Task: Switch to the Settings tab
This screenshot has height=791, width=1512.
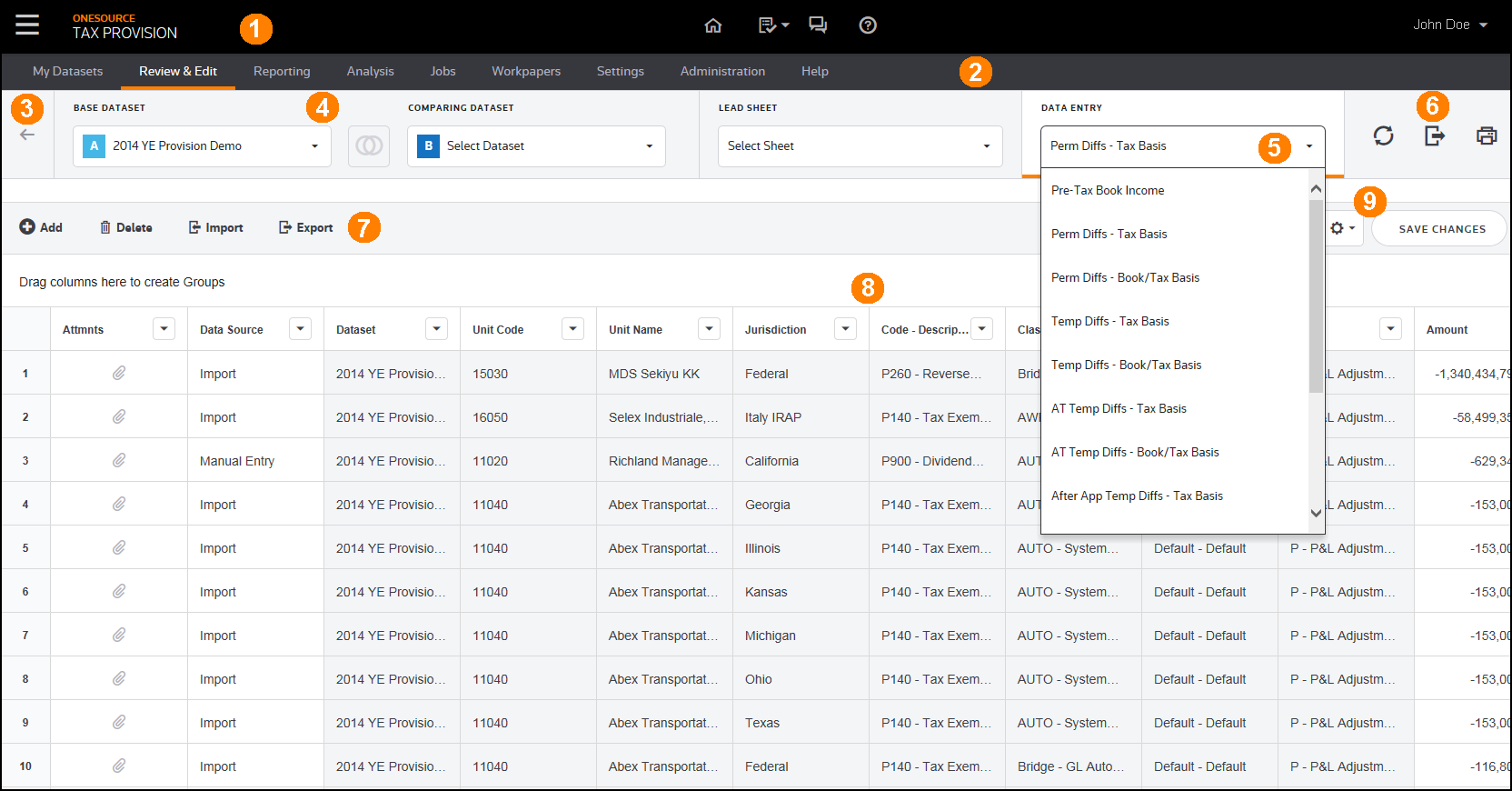Action: (620, 71)
